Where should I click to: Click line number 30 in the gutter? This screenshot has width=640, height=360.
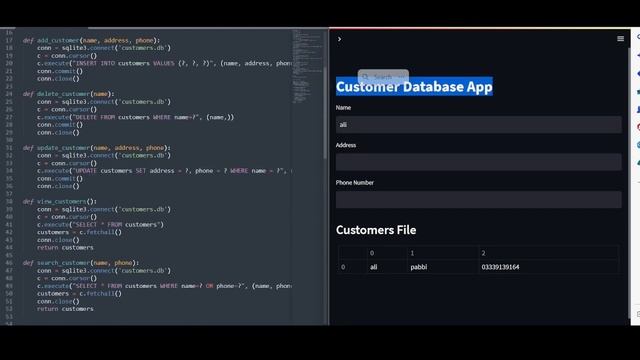coord(9,140)
